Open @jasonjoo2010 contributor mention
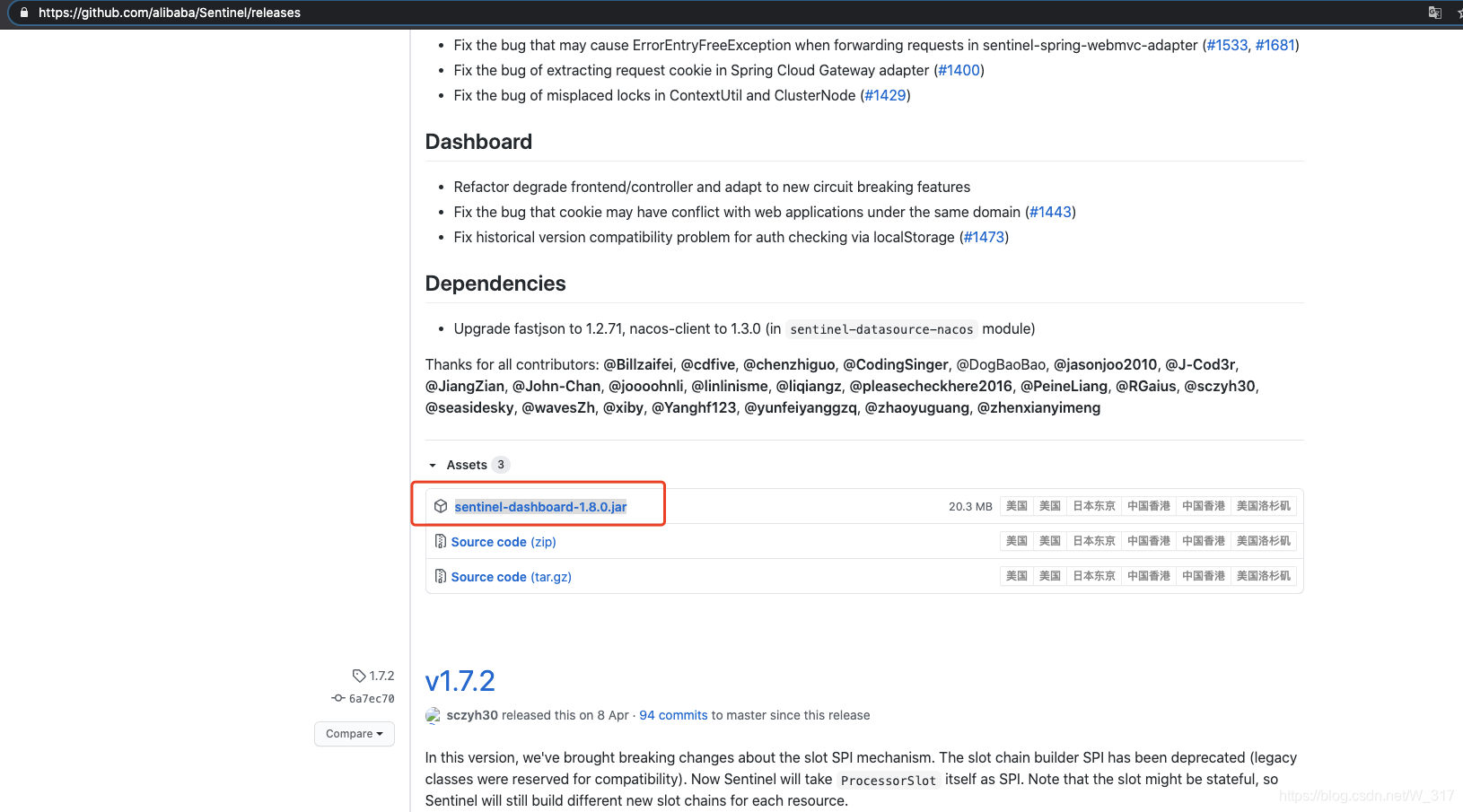The image size is (1463, 812). [x=1106, y=364]
